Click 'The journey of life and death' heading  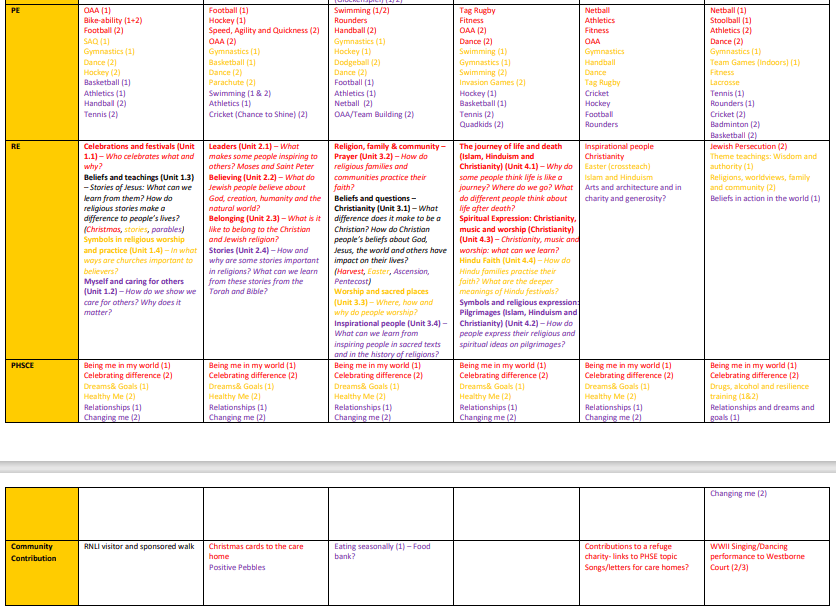pos(510,146)
